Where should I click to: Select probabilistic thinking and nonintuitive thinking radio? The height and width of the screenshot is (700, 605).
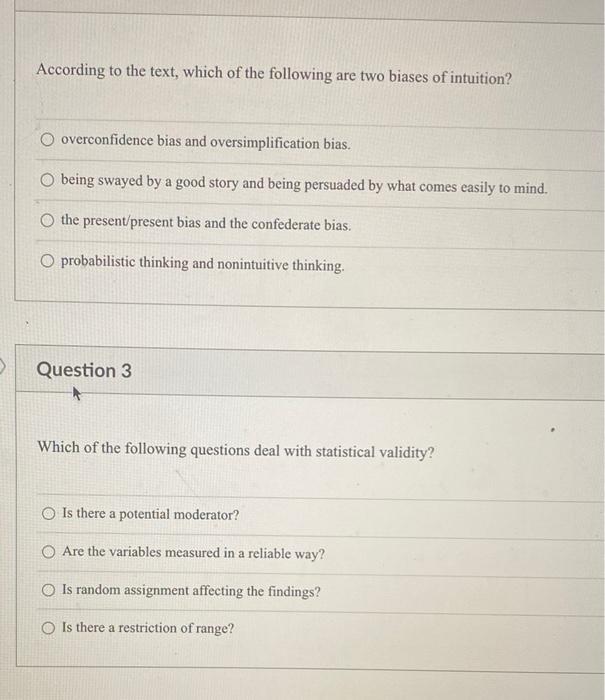(x=47, y=261)
